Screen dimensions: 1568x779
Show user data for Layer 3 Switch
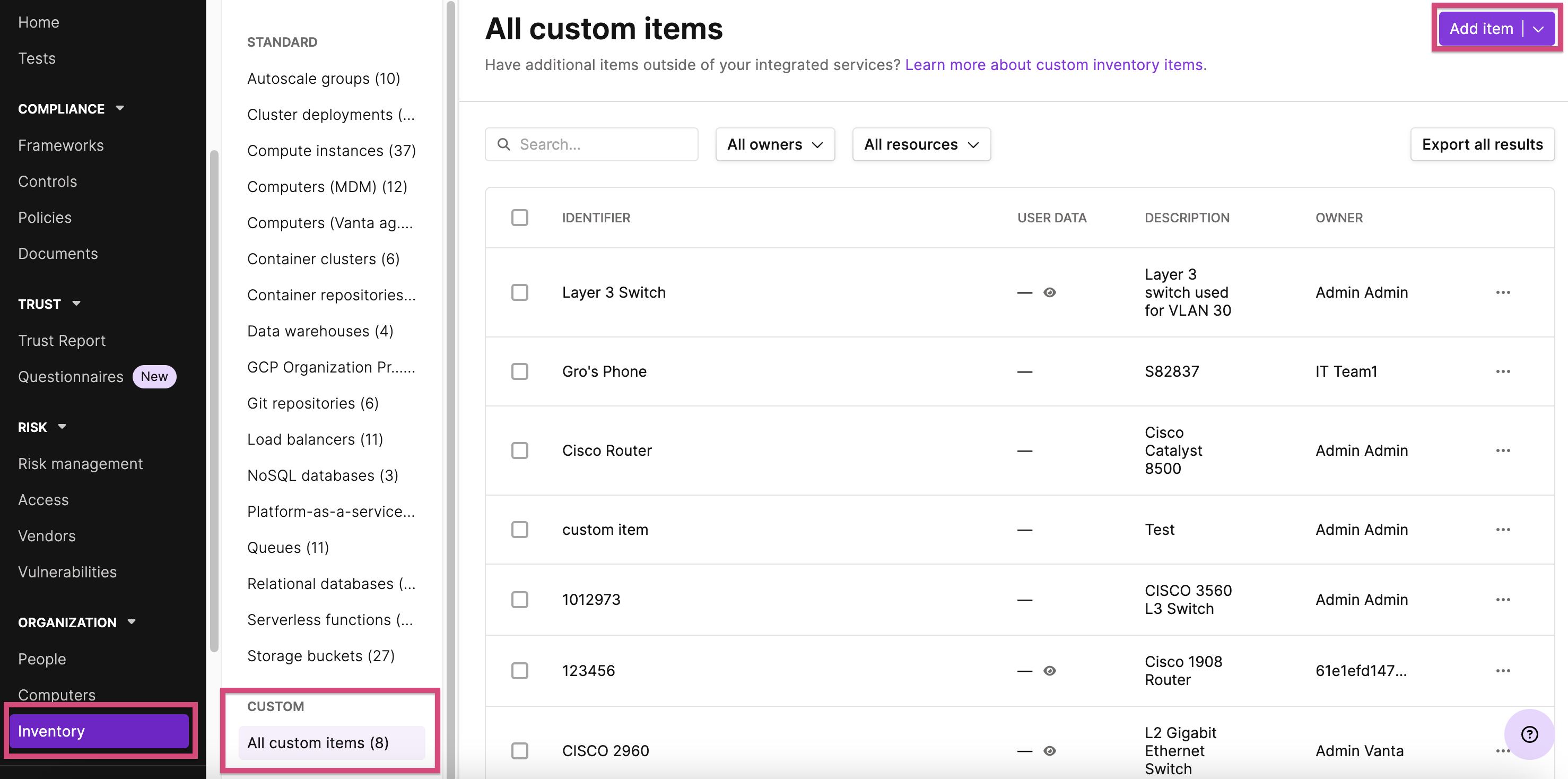click(x=1049, y=292)
